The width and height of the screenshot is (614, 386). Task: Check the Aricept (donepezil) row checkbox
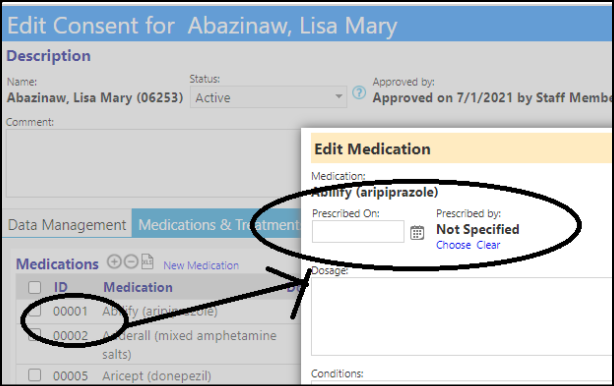(34, 375)
